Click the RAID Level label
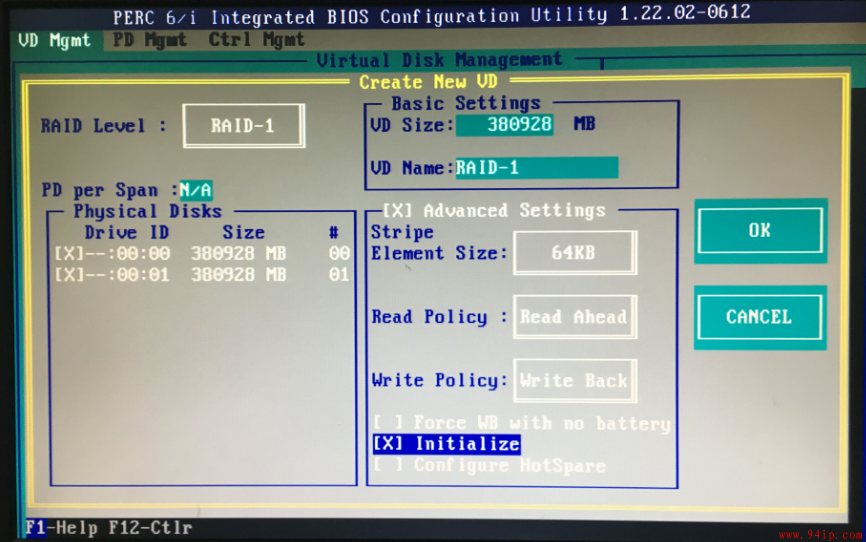 click(93, 126)
